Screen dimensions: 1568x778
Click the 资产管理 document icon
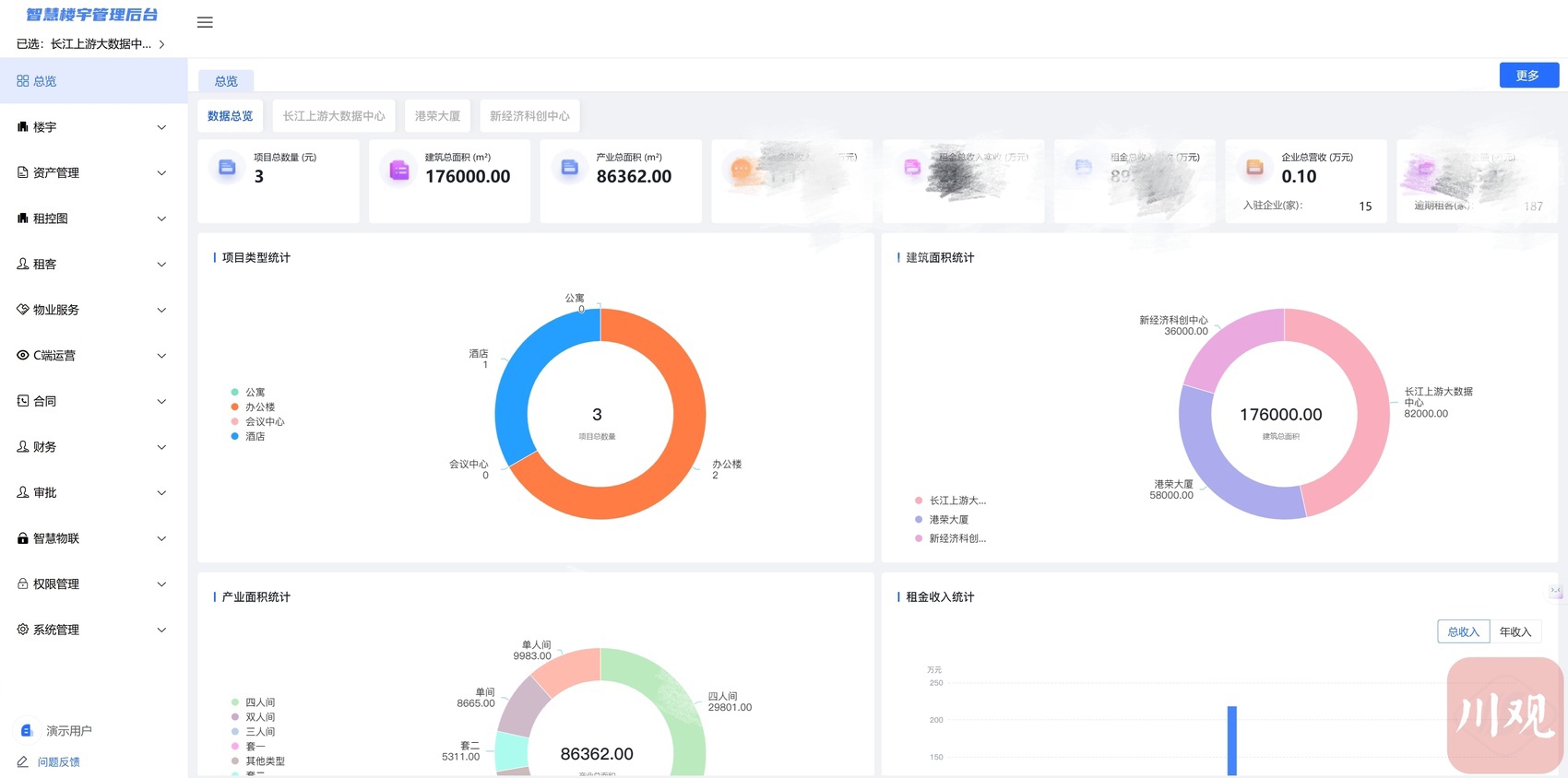(23, 172)
